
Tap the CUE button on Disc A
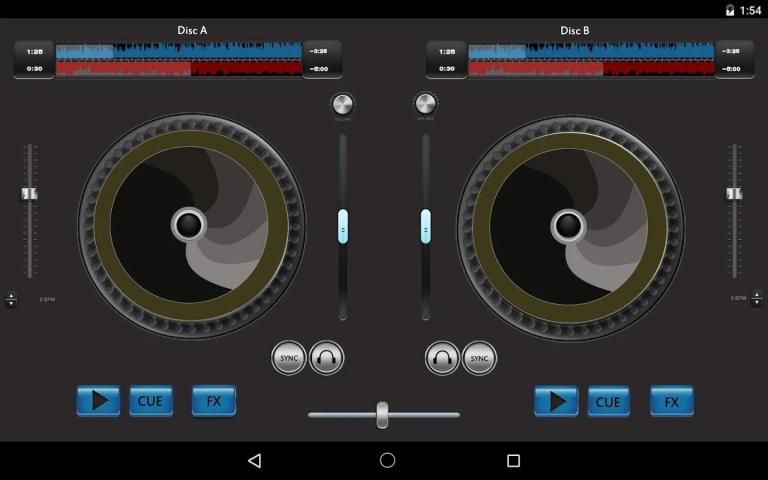150,401
